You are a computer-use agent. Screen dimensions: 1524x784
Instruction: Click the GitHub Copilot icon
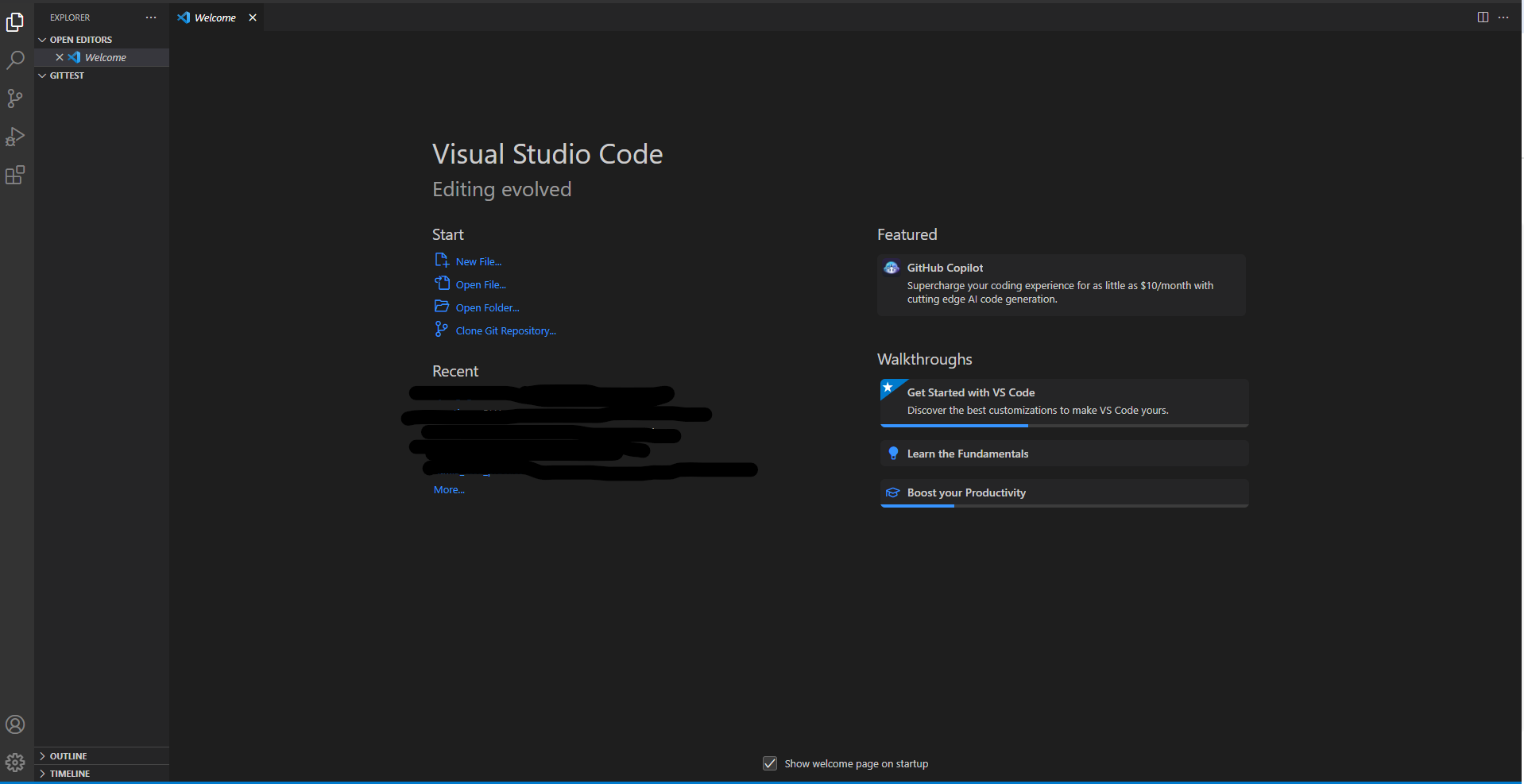pyautogui.click(x=892, y=268)
